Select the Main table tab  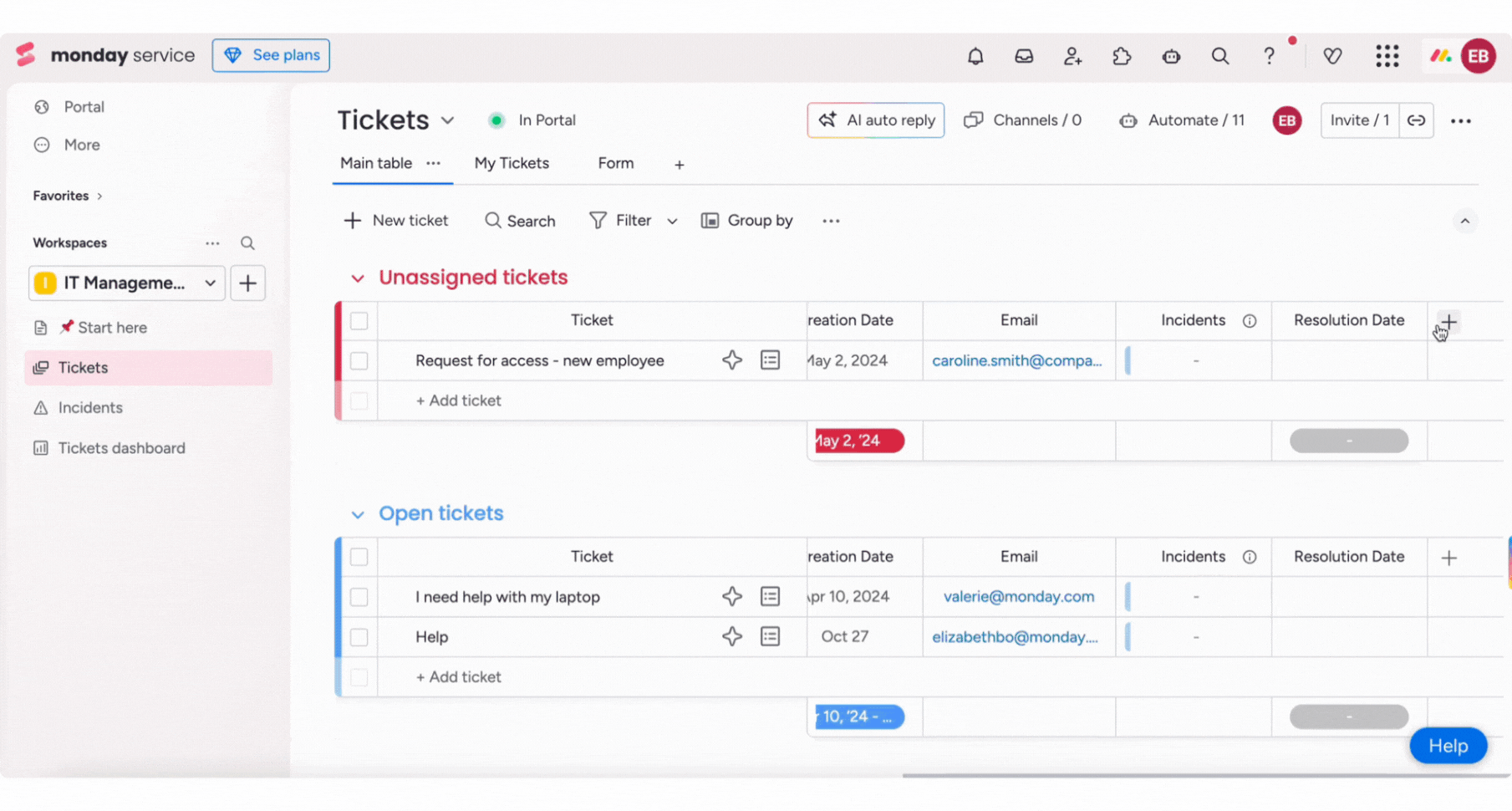(x=376, y=163)
